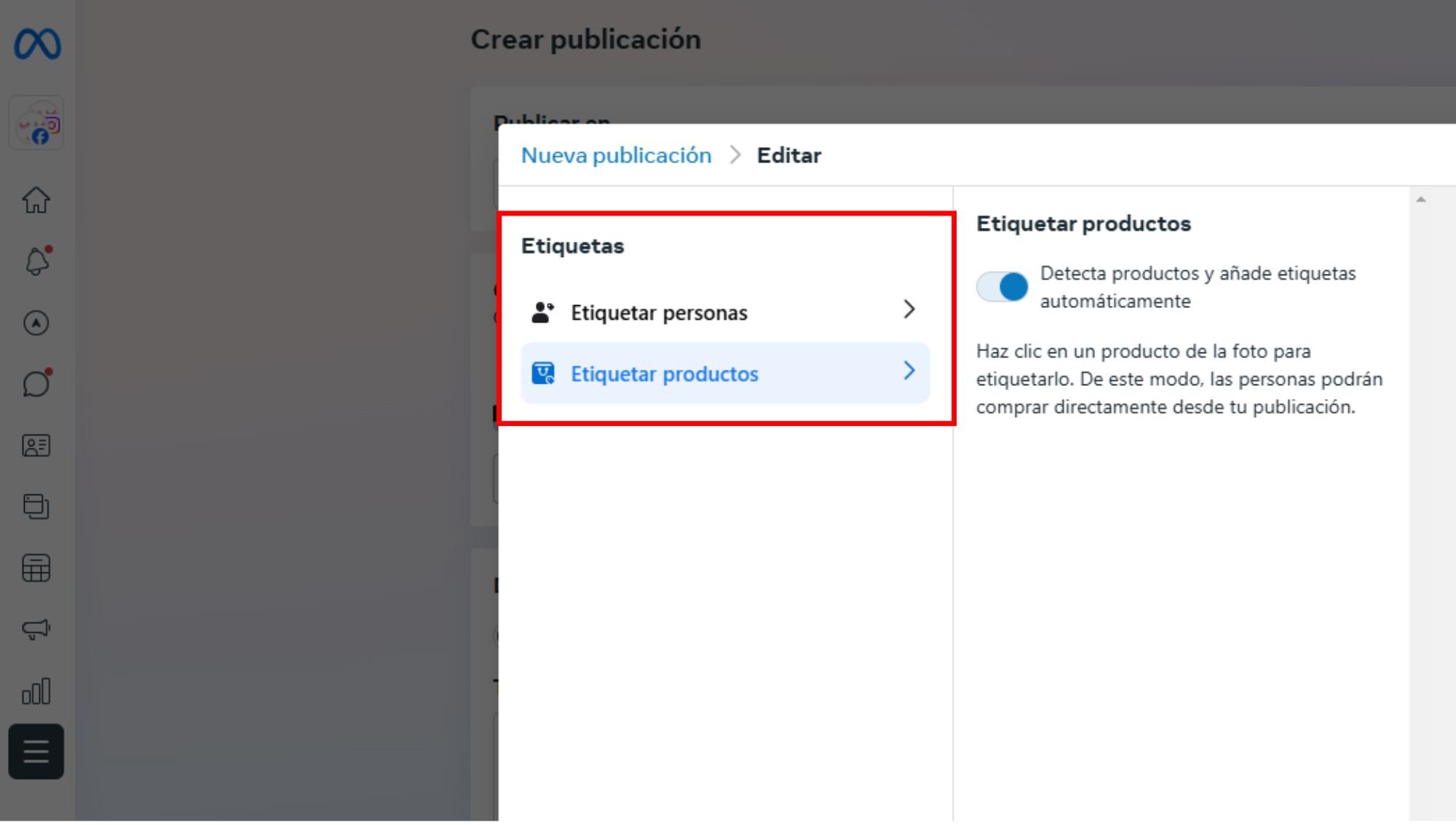Image resolution: width=1456 pixels, height=825 pixels.
Task: Click the scrollbar up arrow in panel
Action: (x=1420, y=200)
